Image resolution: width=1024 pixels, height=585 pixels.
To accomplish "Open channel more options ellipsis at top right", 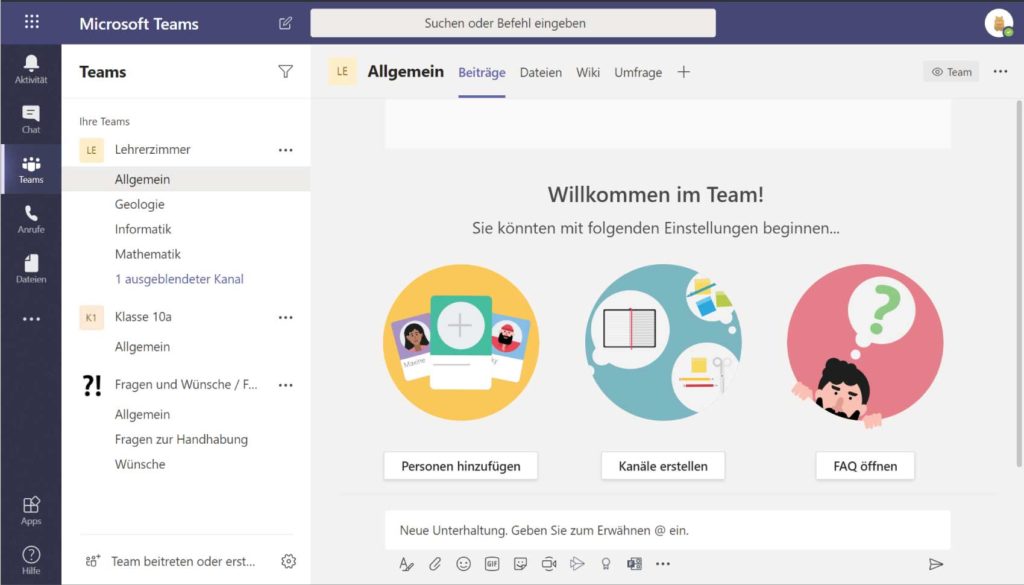I will (x=1000, y=72).
